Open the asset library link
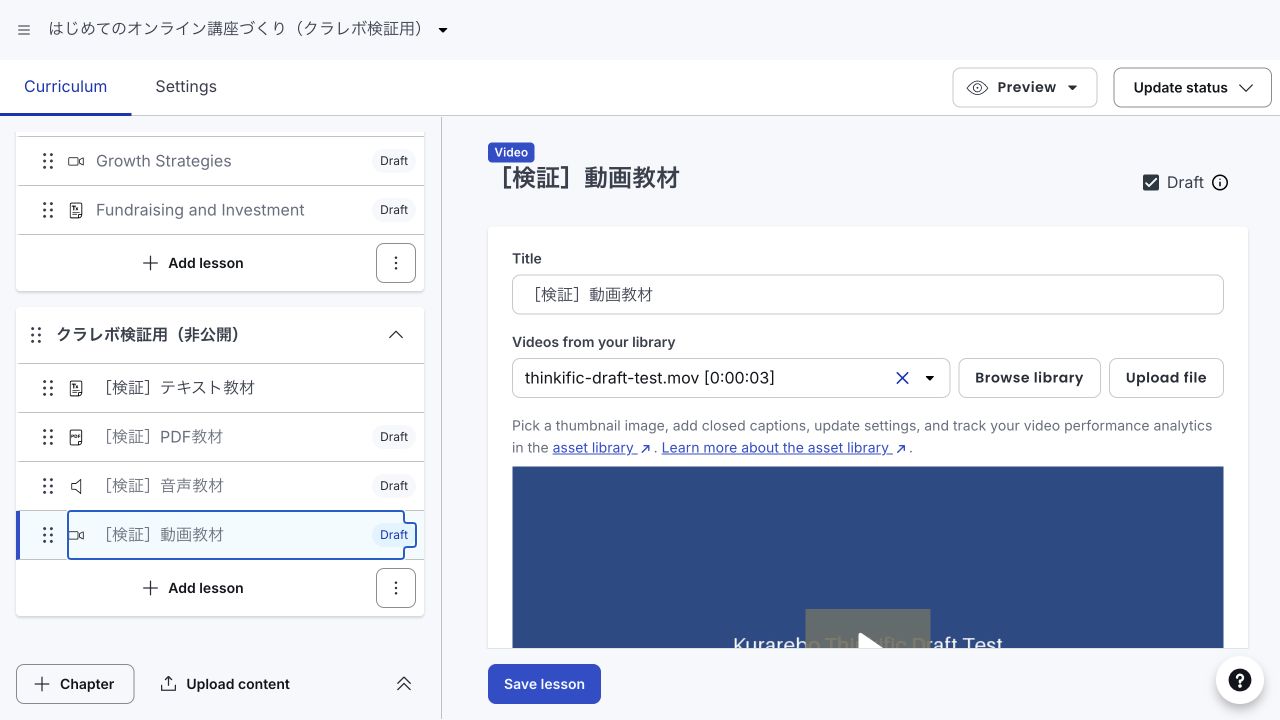The height and width of the screenshot is (720, 1280). (602, 448)
